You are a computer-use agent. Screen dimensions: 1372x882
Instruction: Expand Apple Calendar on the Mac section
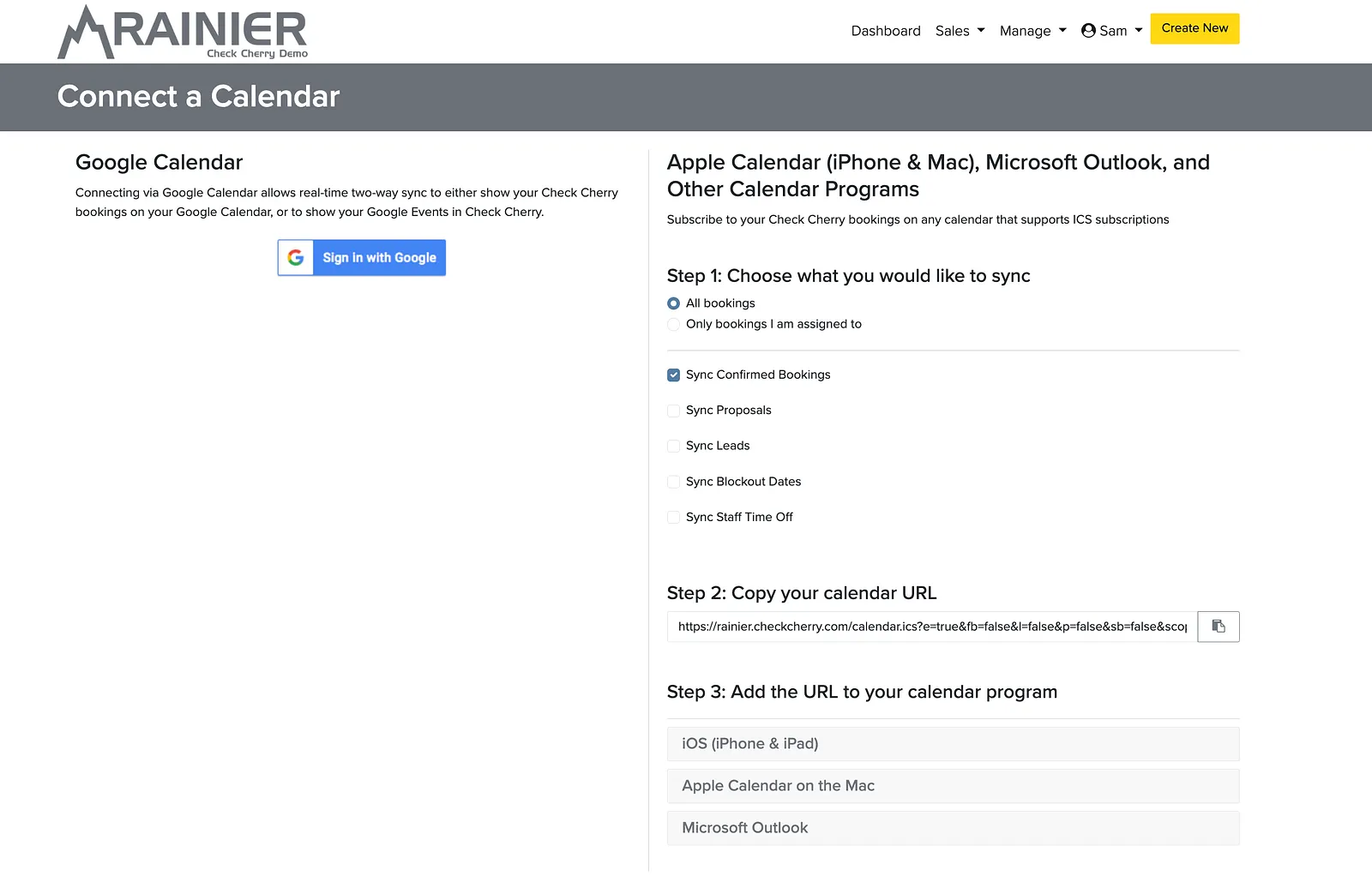(953, 786)
